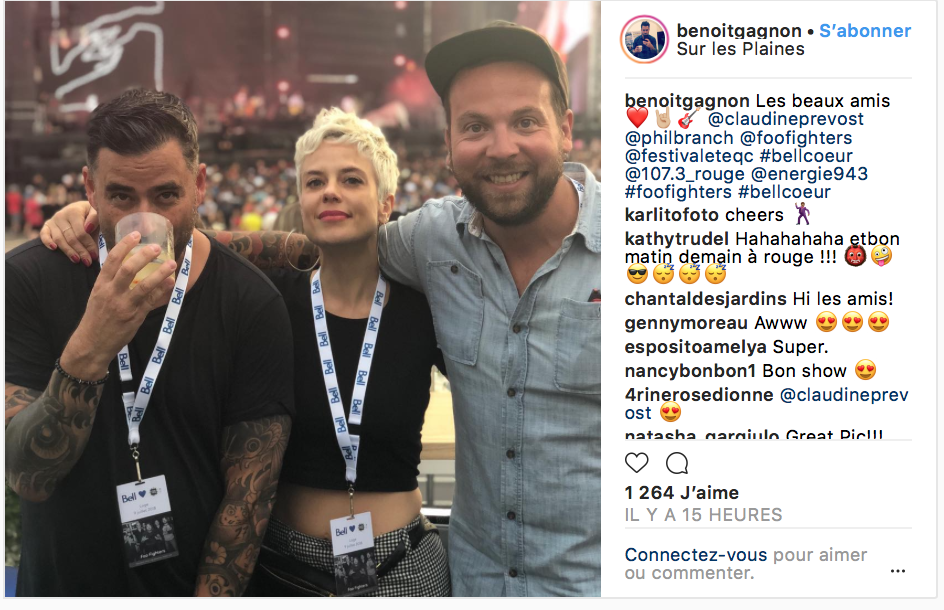Open the three-dot more options menu
This screenshot has width=944, height=610.
tap(898, 571)
